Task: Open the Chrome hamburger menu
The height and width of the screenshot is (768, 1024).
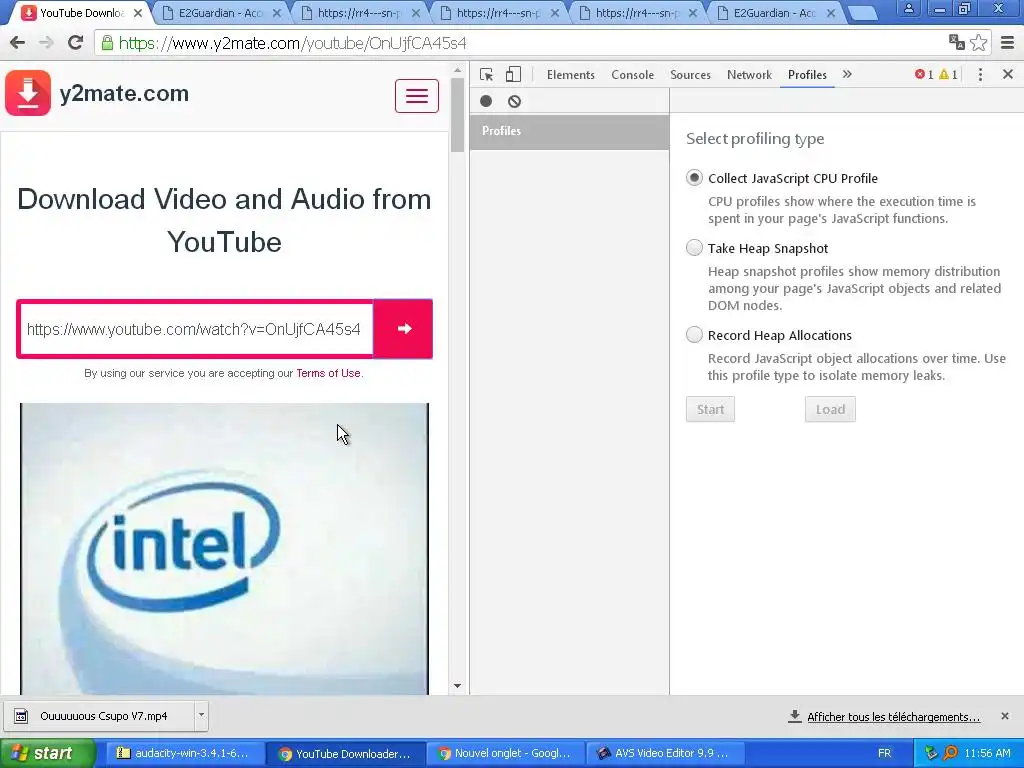Action: (x=1008, y=43)
